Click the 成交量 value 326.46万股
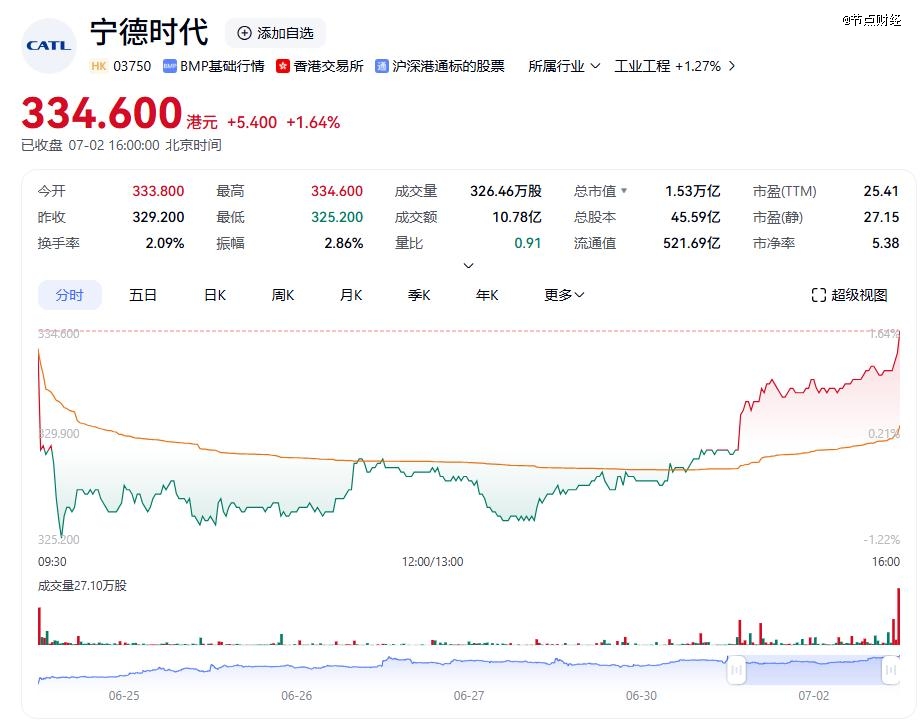 506,191
